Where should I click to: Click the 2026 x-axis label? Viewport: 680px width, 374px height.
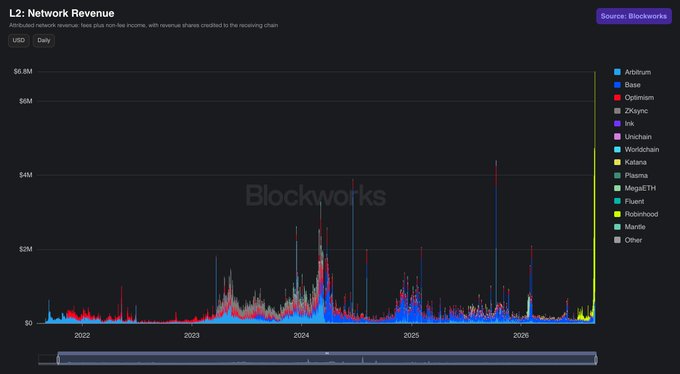[521, 335]
